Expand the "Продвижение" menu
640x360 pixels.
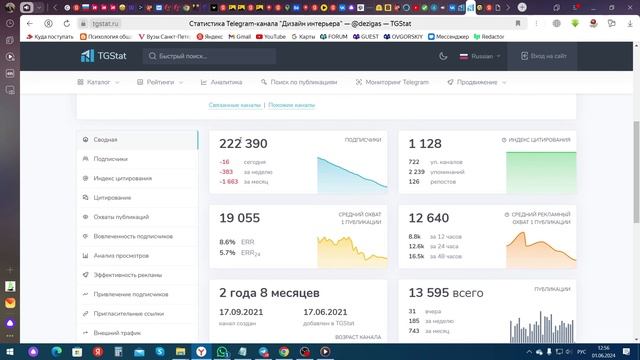(477, 82)
